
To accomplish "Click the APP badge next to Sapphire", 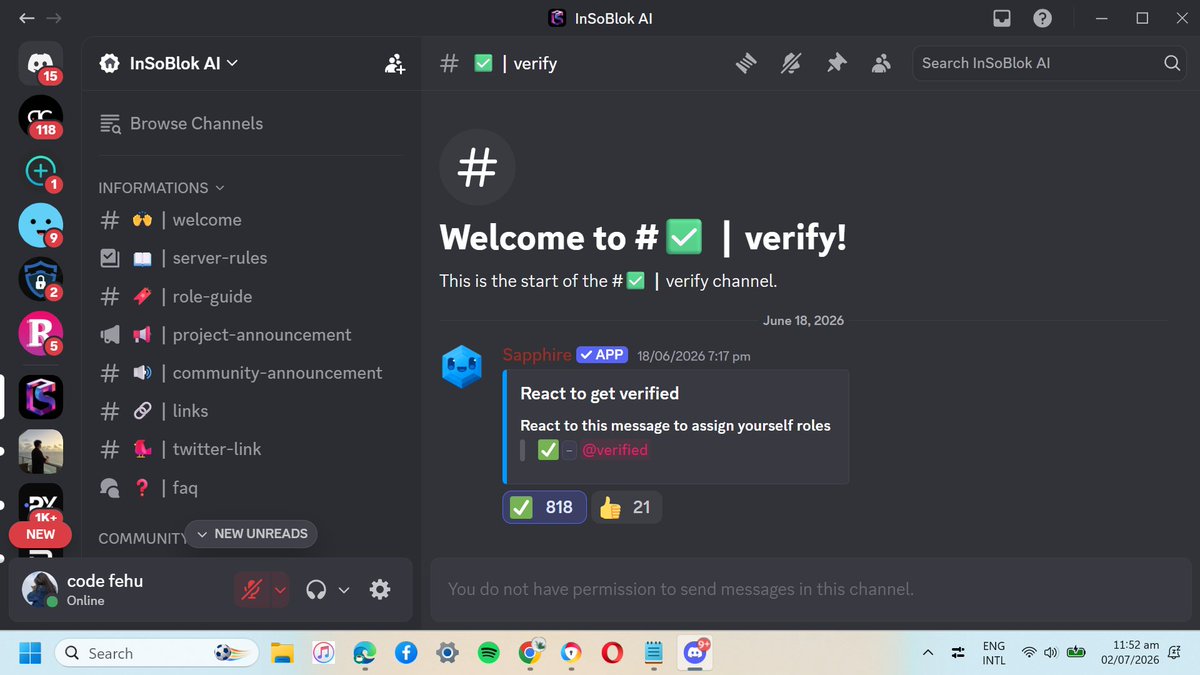I will point(601,355).
